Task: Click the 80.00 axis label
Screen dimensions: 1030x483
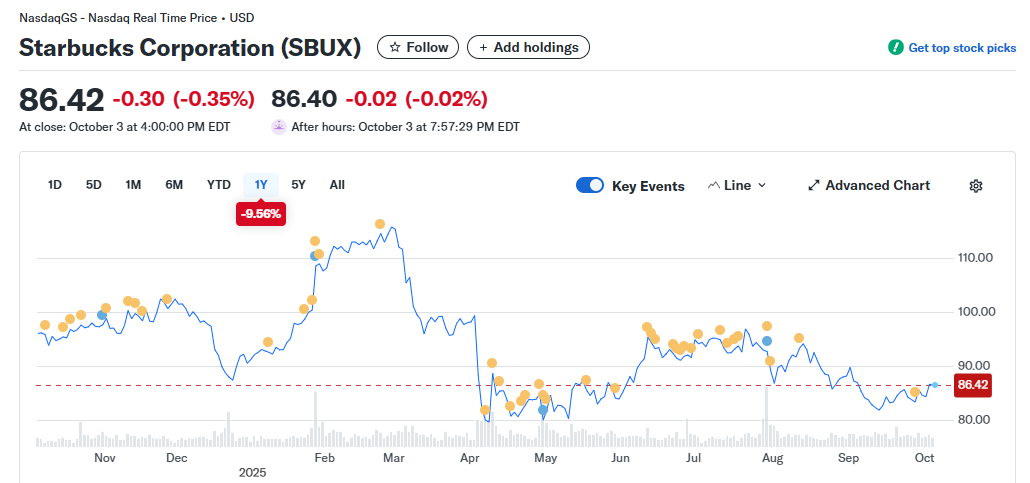Action: [x=974, y=420]
